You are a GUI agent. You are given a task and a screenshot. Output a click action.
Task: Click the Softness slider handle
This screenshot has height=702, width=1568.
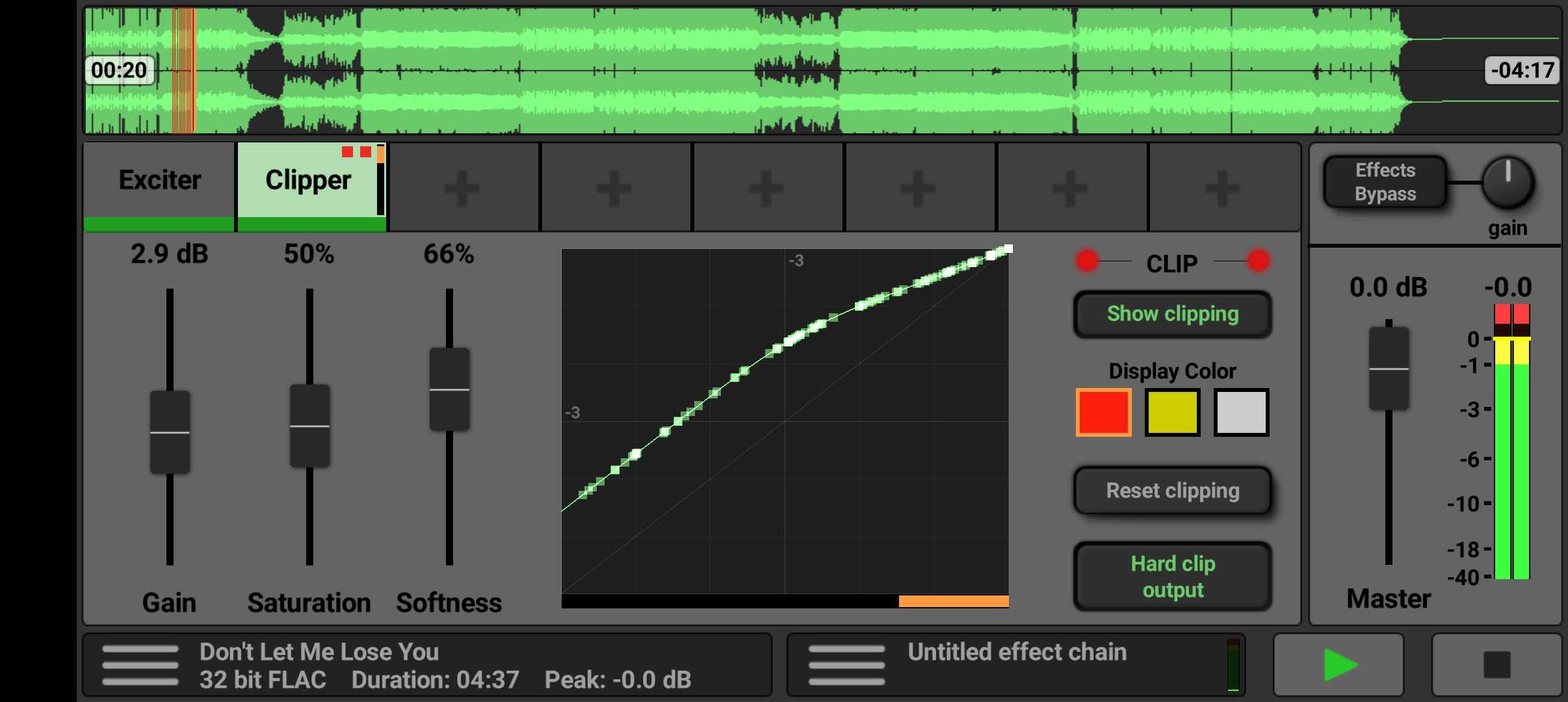tap(449, 389)
